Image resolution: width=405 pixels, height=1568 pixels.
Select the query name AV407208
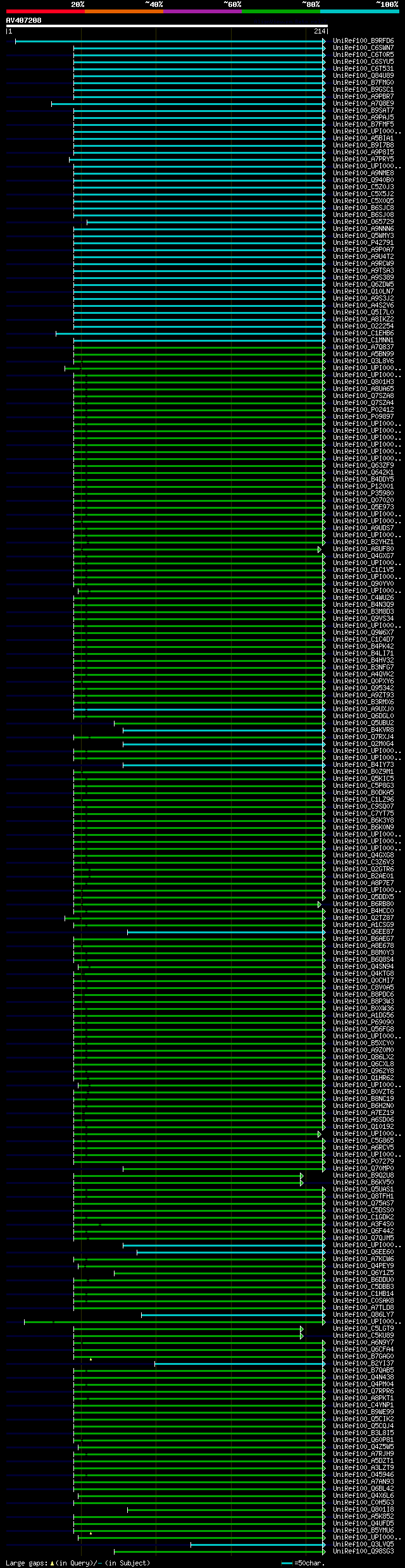point(23,20)
